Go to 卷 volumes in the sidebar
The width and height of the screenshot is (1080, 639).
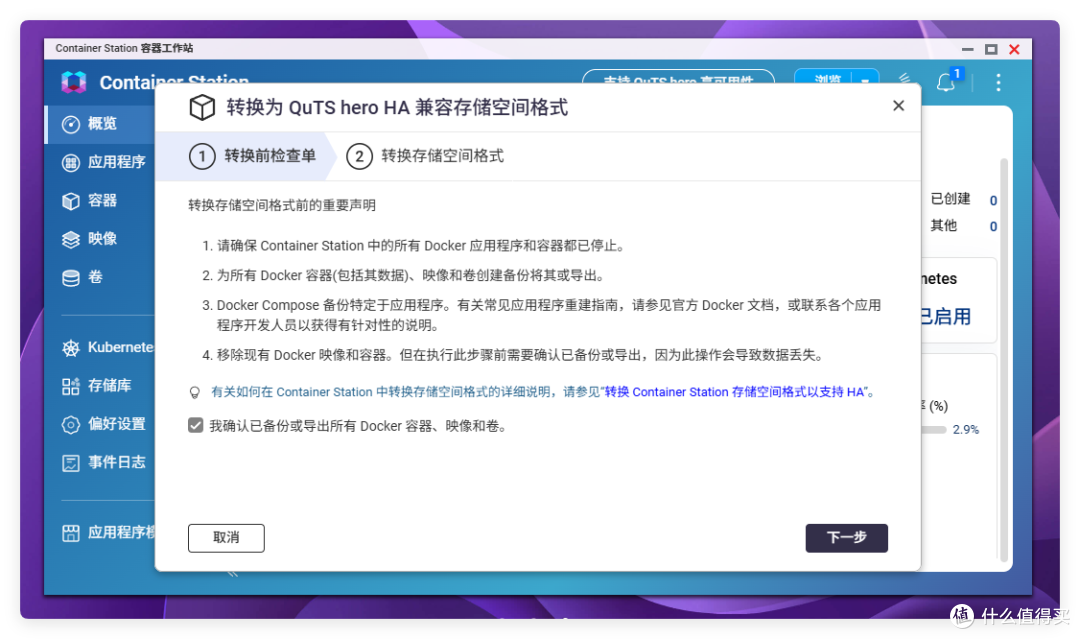(101, 277)
